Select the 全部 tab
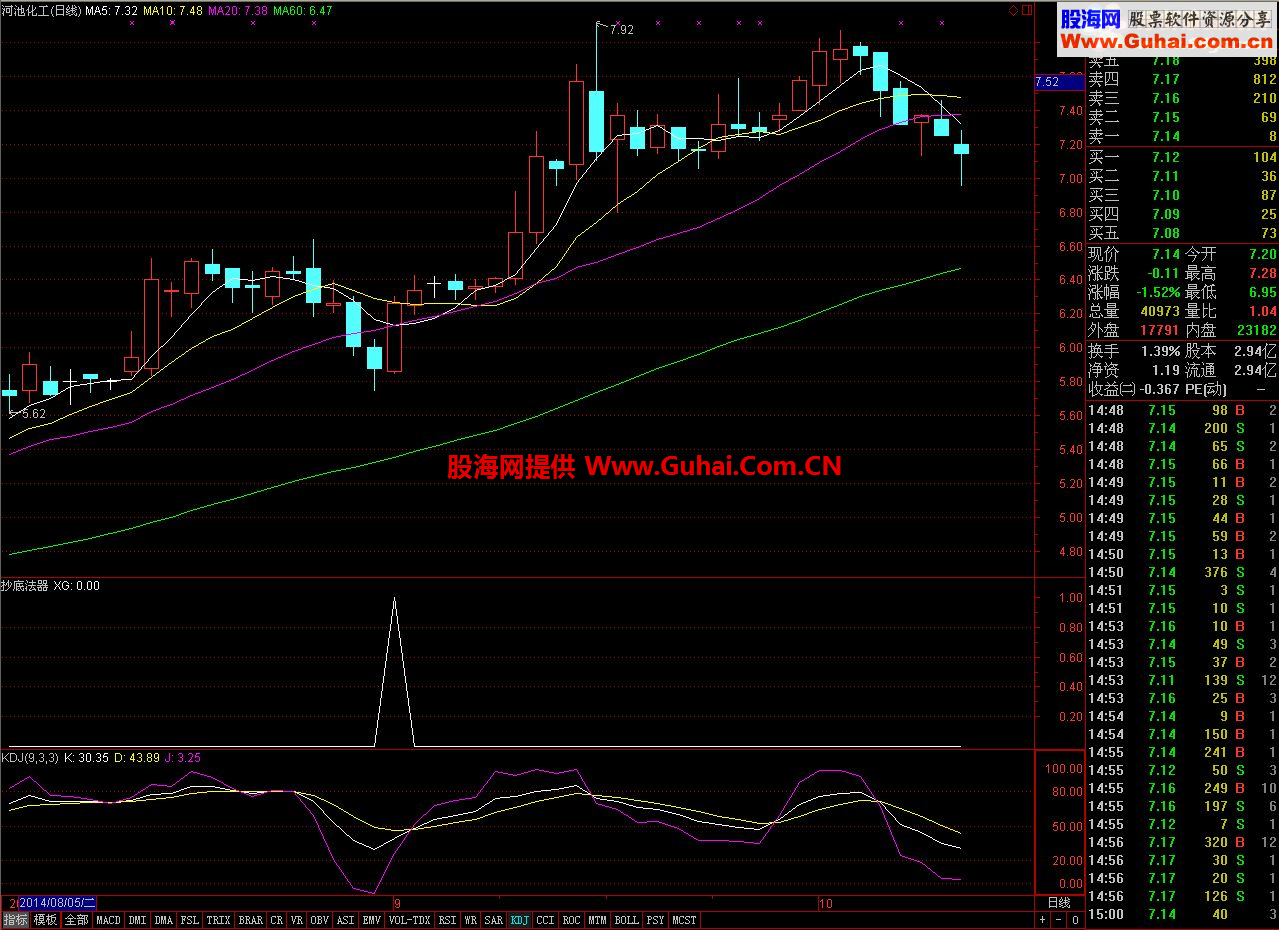The width and height of the screenshot is (1279, 930). [x=76, y=919]
